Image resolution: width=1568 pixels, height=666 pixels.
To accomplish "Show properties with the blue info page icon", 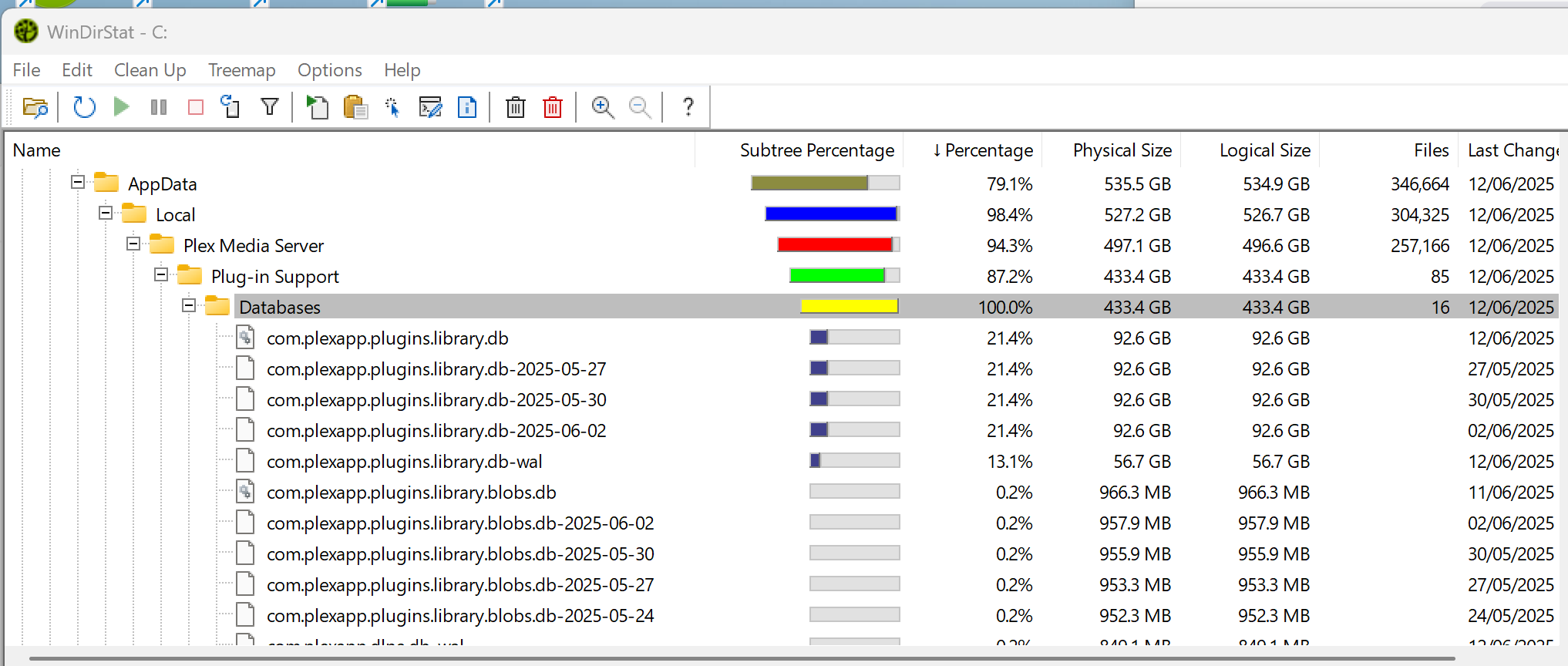I will (x=467, y=107).
